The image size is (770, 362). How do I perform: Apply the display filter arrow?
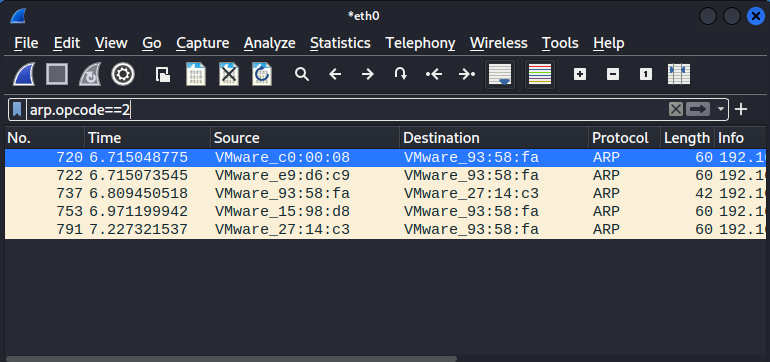tap(698, 110)
